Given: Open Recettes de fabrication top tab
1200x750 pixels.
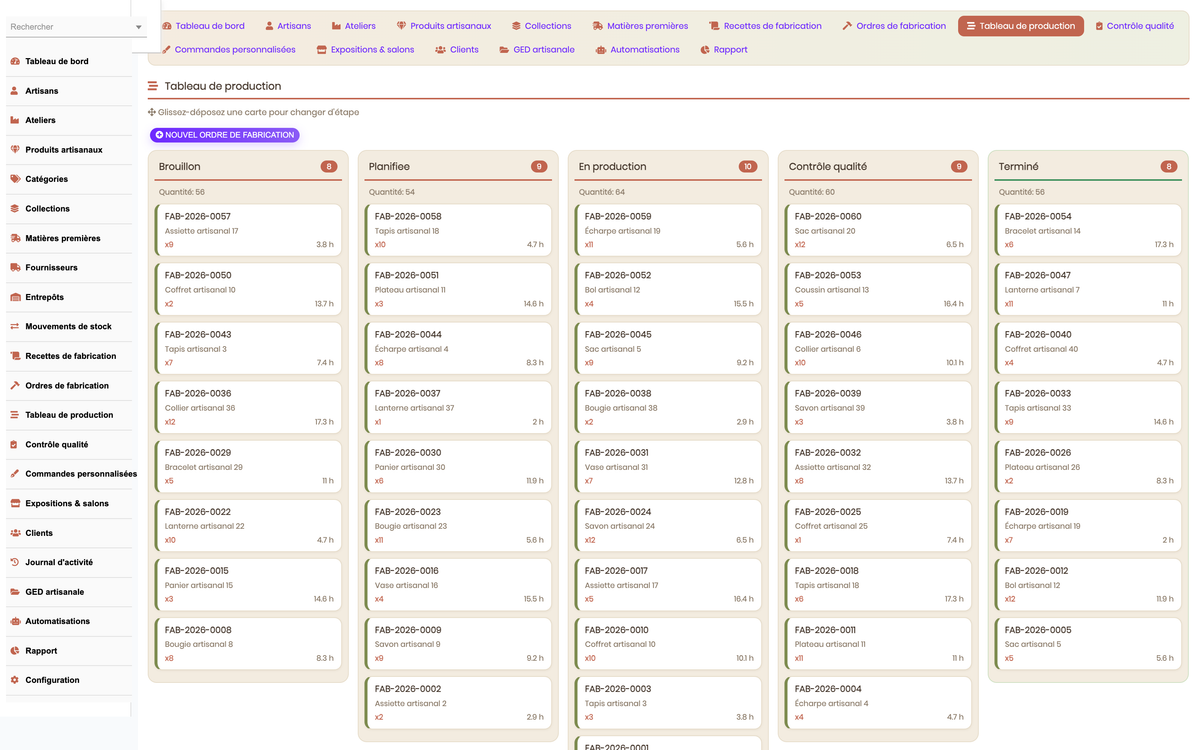Looking at the screenshot, I should (766, 26).
